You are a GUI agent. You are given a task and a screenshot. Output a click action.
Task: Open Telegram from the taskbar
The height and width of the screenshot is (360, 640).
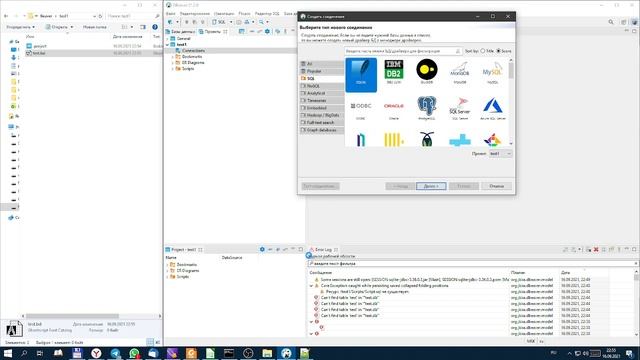[x=115, y=353]
